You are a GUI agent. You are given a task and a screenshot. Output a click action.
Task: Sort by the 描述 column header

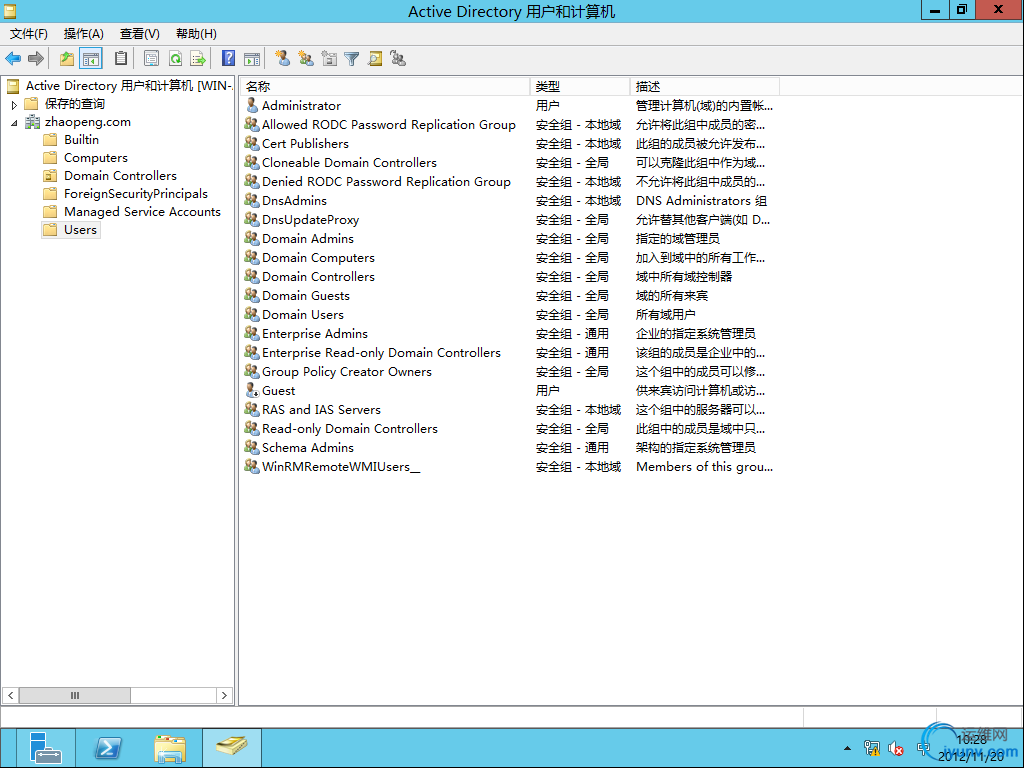point(705,86)
